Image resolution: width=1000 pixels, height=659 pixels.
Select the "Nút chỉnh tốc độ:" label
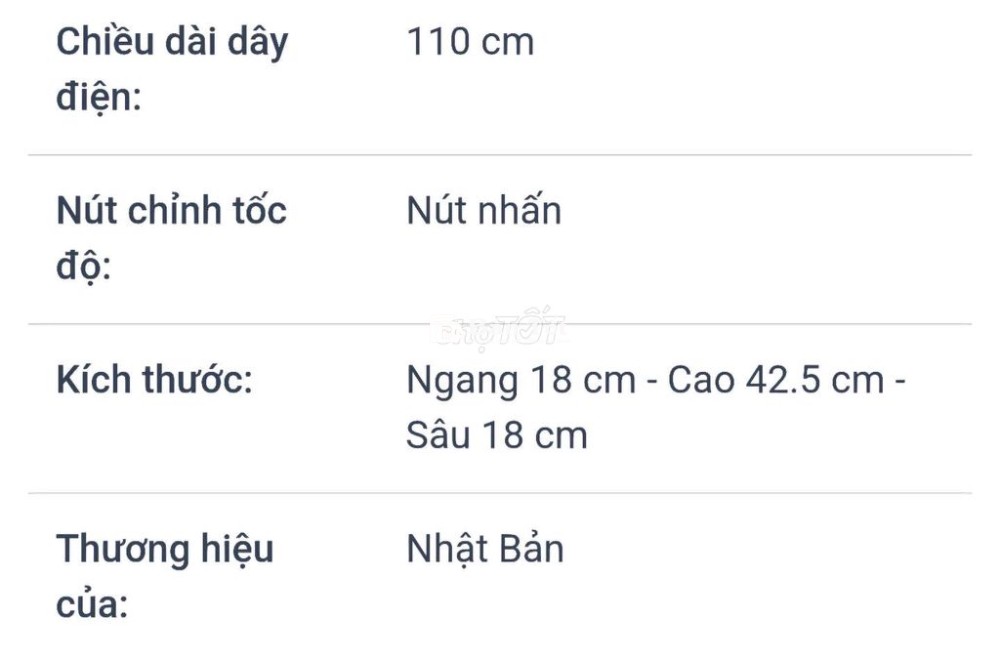(x=172, y=239)
